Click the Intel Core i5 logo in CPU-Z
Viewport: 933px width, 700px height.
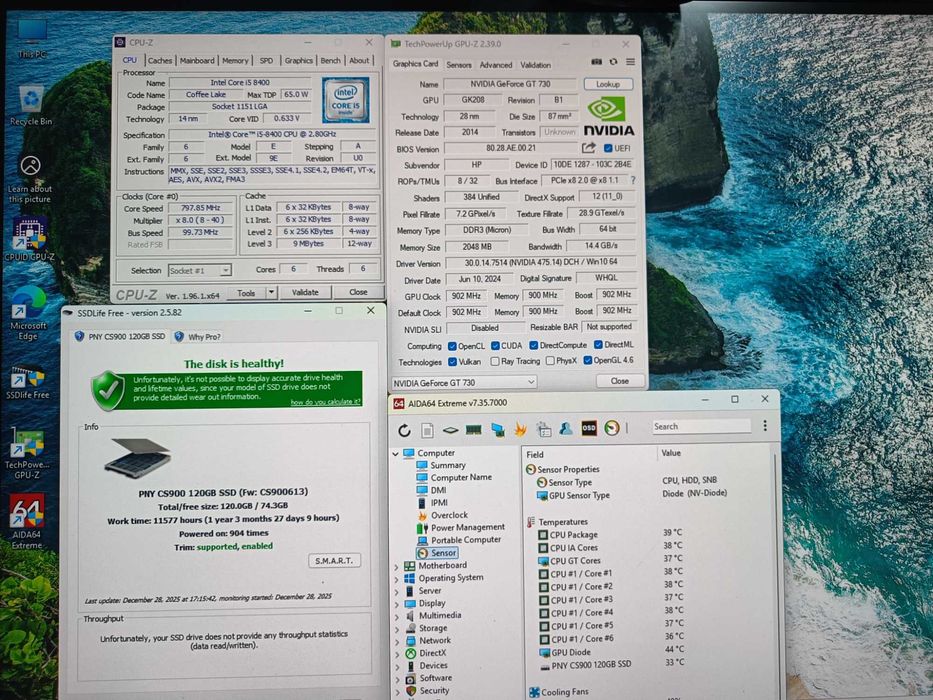[x=345, y=100]
